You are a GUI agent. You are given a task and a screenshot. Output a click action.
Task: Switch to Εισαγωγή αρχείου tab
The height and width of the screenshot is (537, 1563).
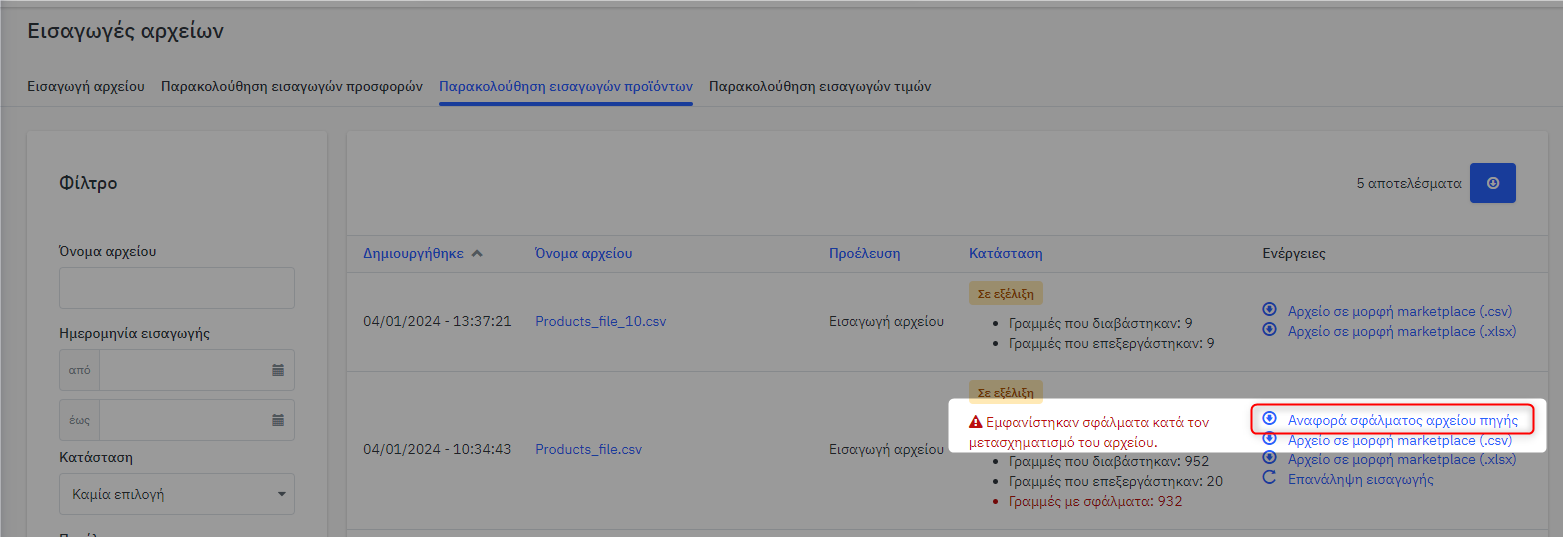click(86, 86)
